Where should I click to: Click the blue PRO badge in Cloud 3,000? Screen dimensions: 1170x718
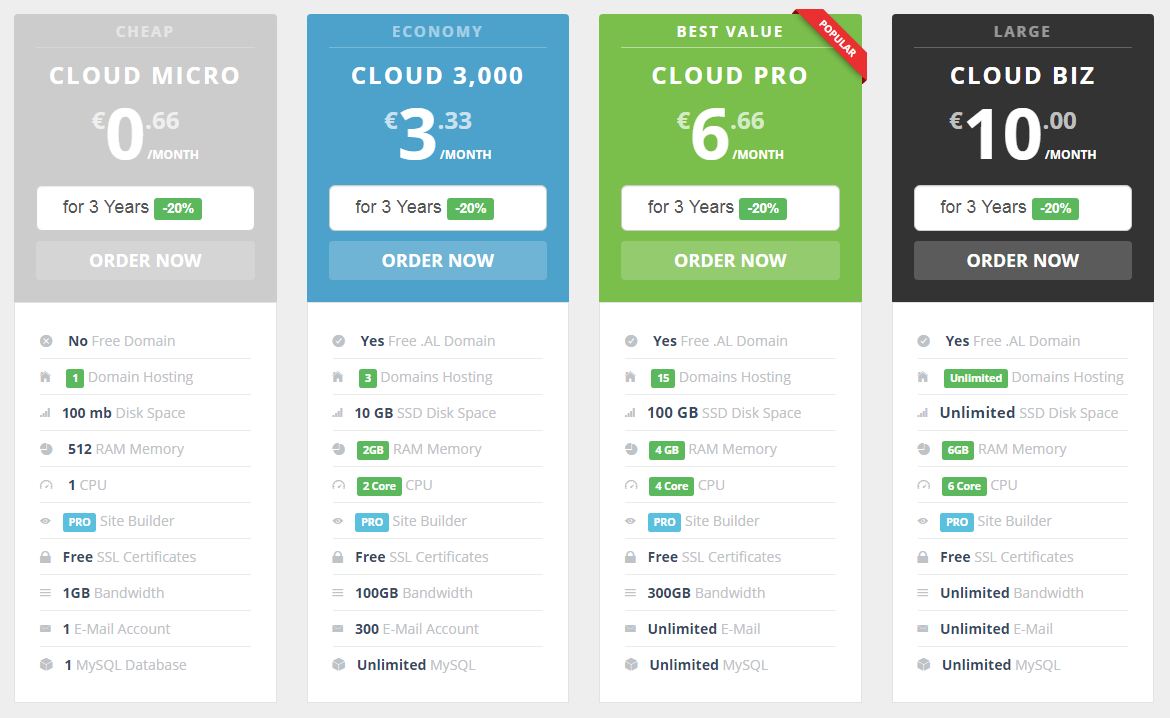pos(372,522)
